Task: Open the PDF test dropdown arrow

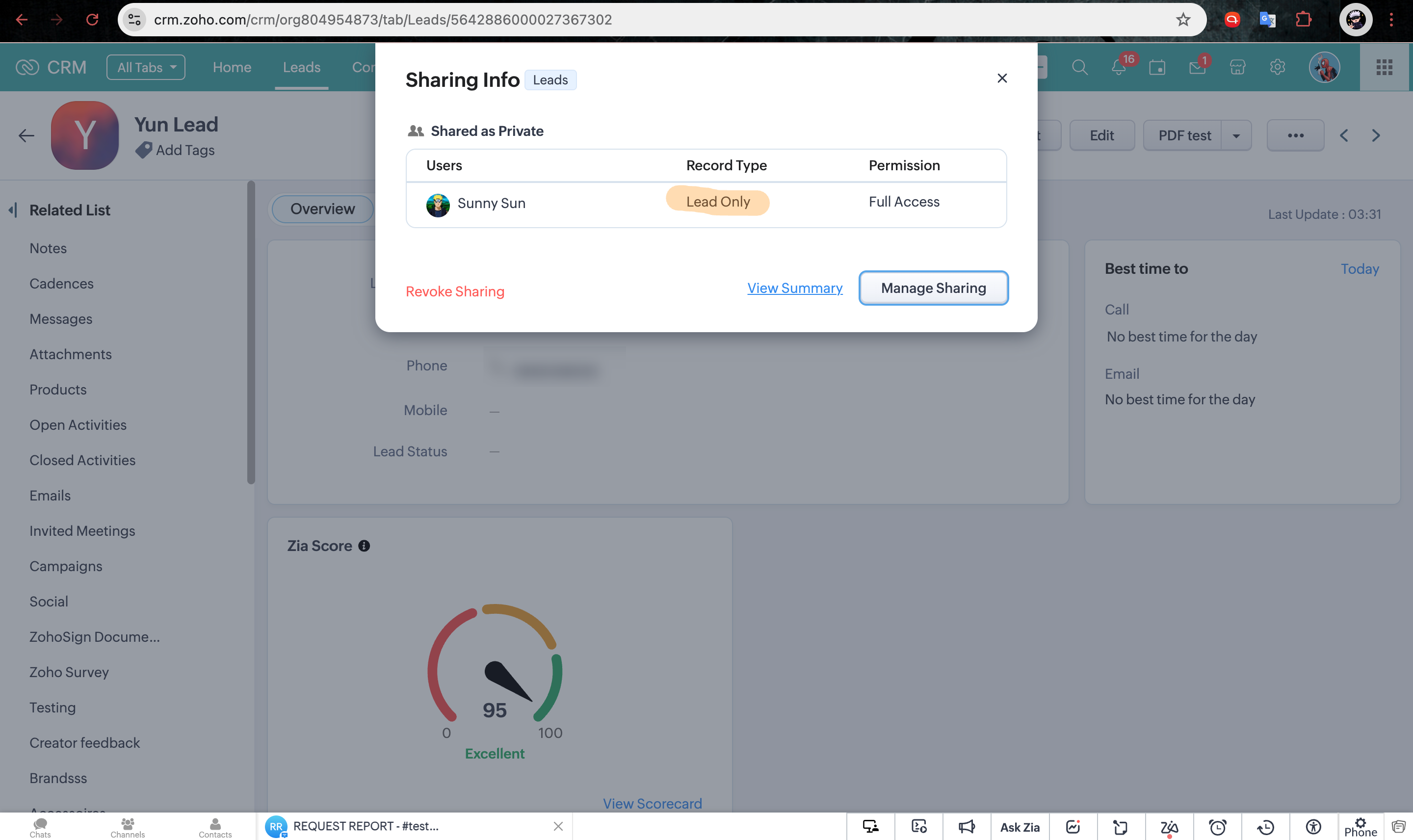Action: click(x=1236, y=136)
